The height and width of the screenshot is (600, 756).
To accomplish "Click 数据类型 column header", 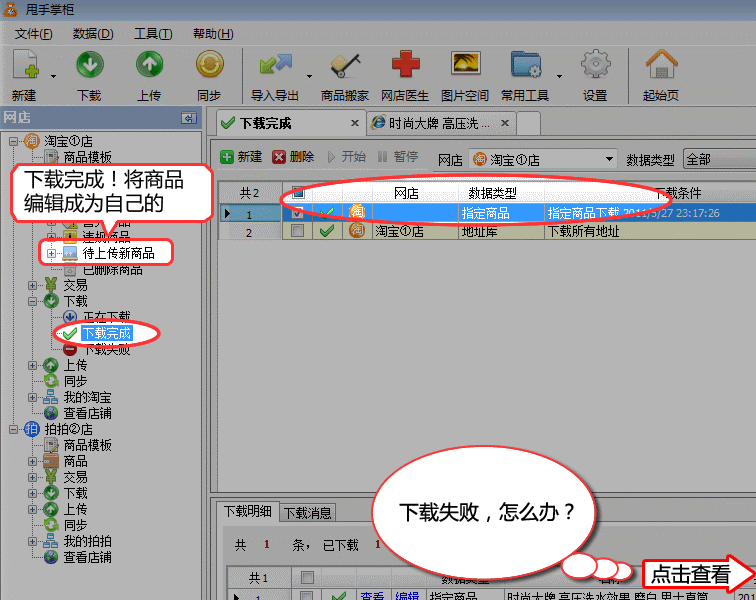I will click(492, 193).
